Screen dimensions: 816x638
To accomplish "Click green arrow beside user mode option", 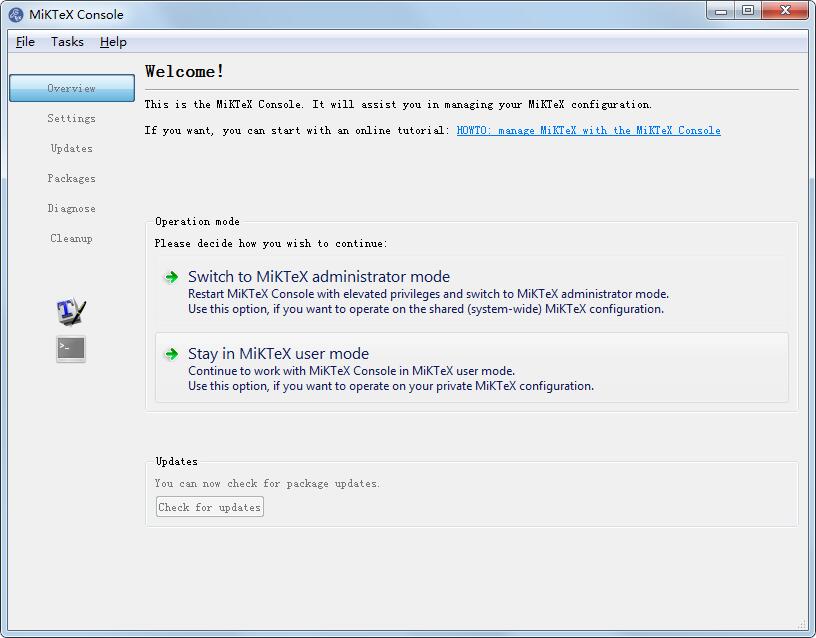I will click(x=172, y=354).
